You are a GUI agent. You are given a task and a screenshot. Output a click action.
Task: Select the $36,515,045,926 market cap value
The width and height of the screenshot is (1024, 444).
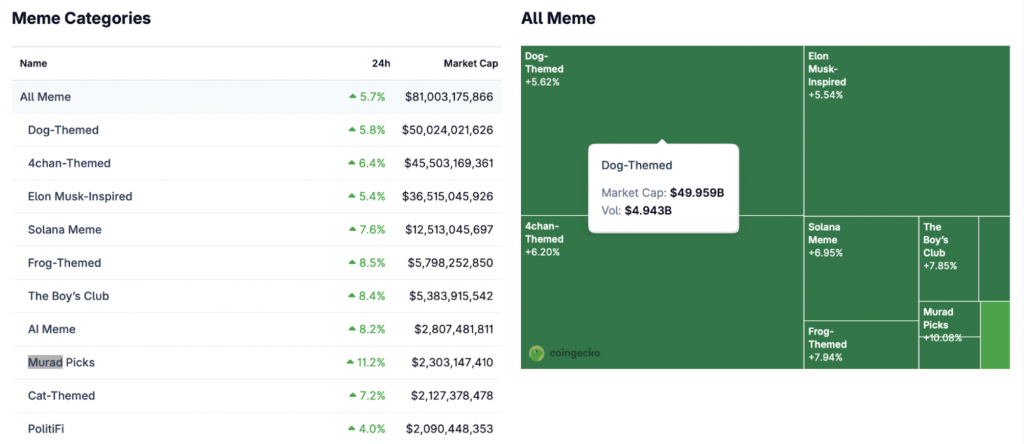pyautogui.click(x=449, y=197)
